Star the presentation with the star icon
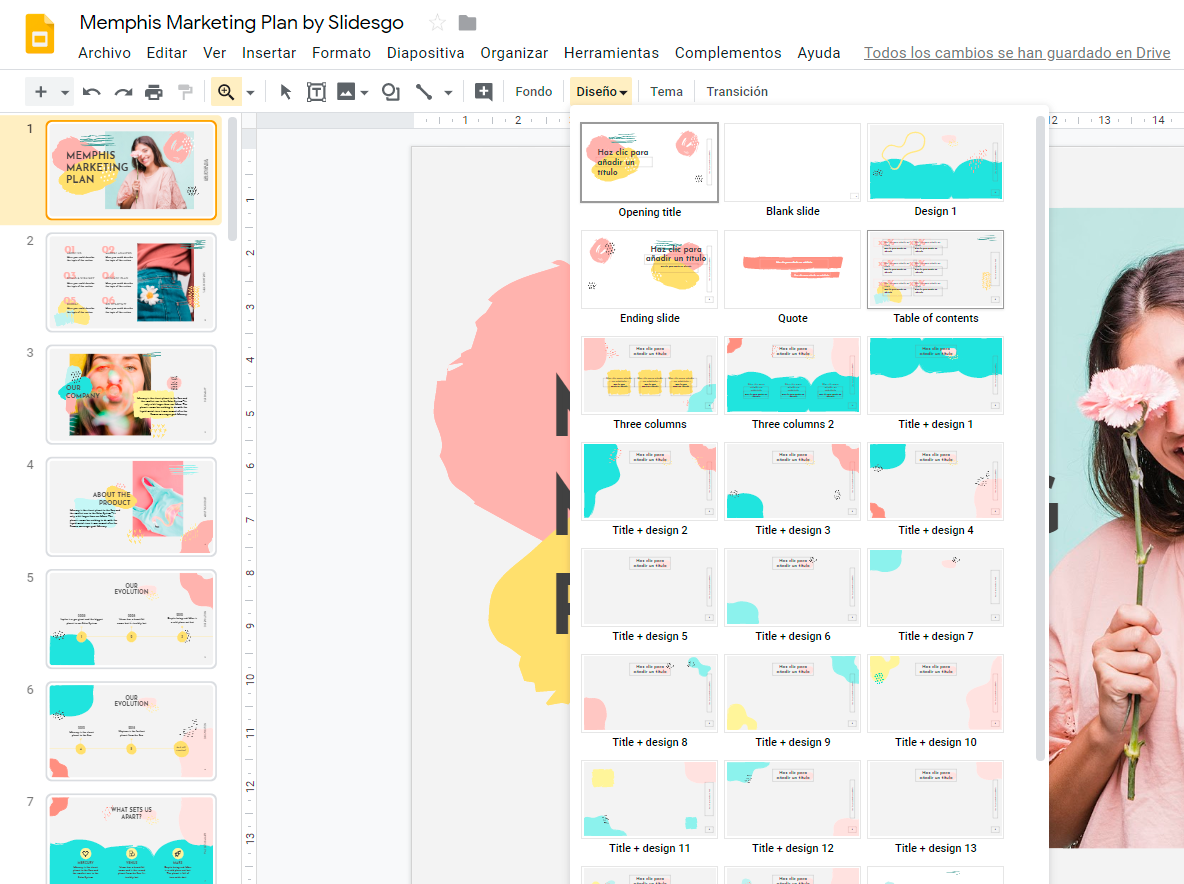This screenshot has width=1184, height=884. 436,23
